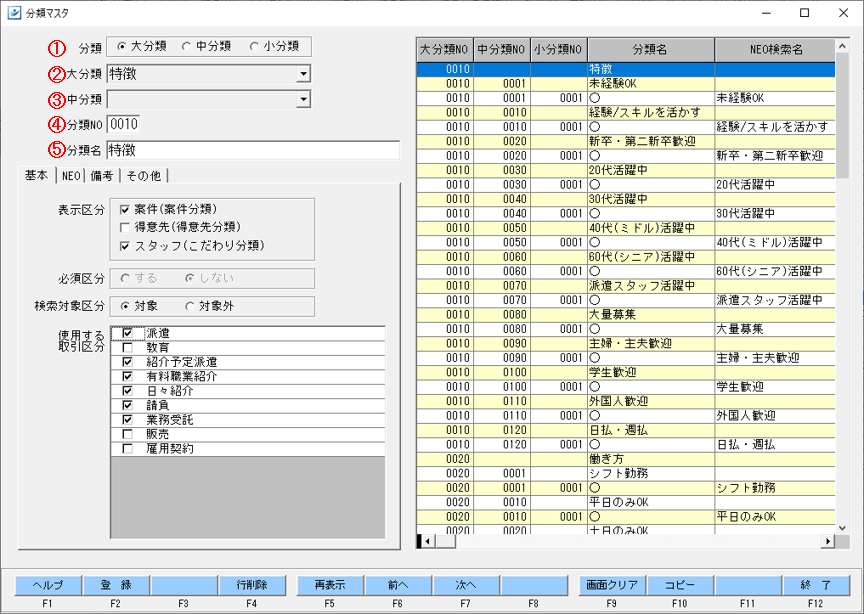Select the 40代(ミドル)活躍中 cell in 分類名 column

[651, 228]
